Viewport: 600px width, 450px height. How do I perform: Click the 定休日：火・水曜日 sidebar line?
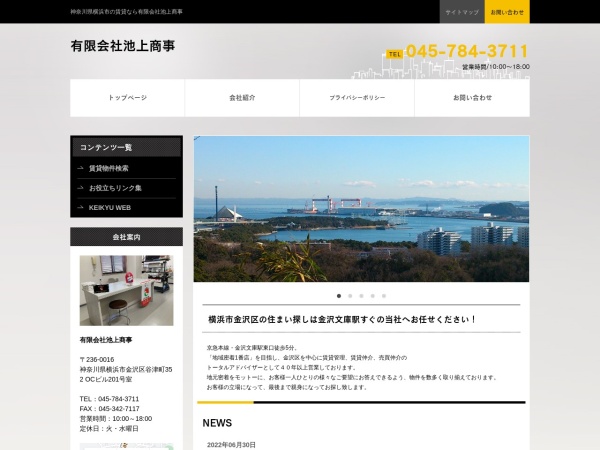(109, 429)
